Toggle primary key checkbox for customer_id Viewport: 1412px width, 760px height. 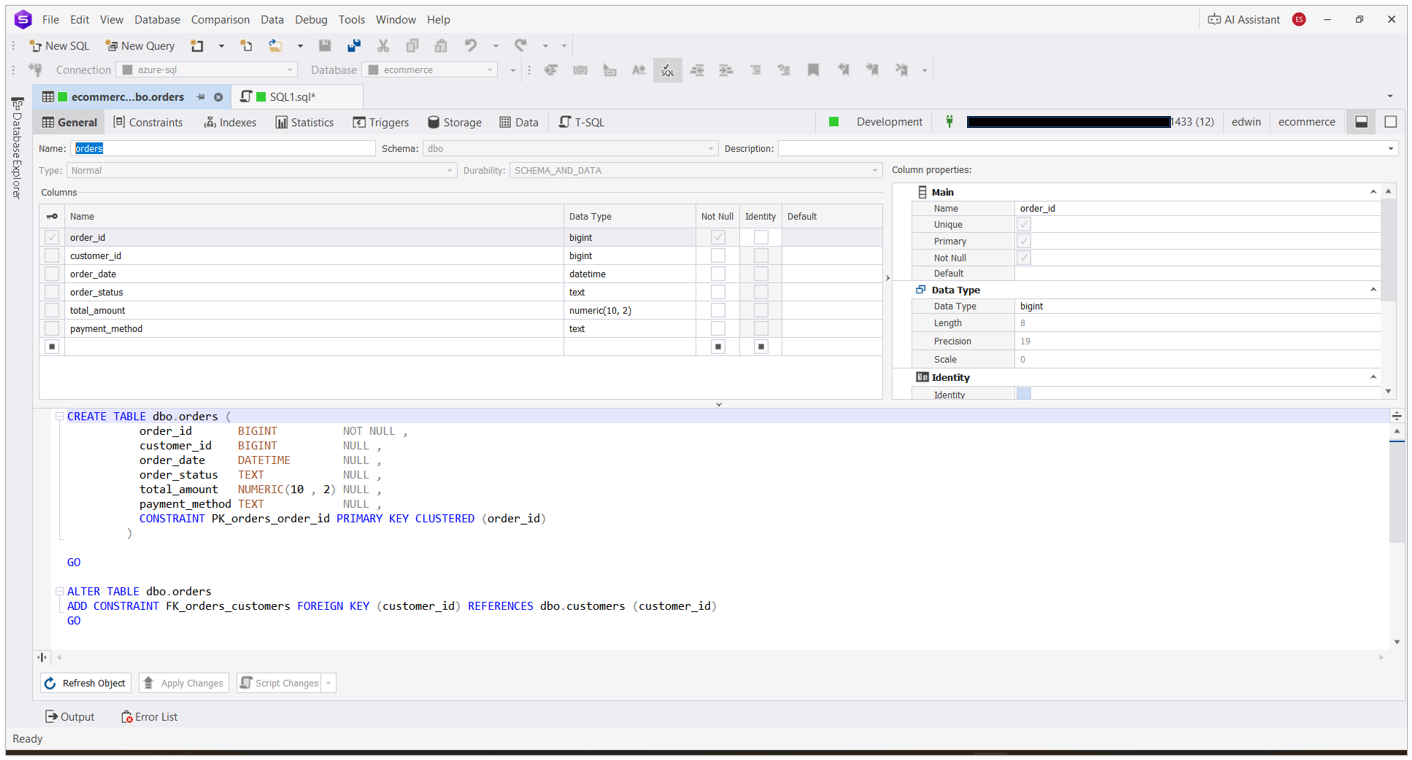point(52,256)
